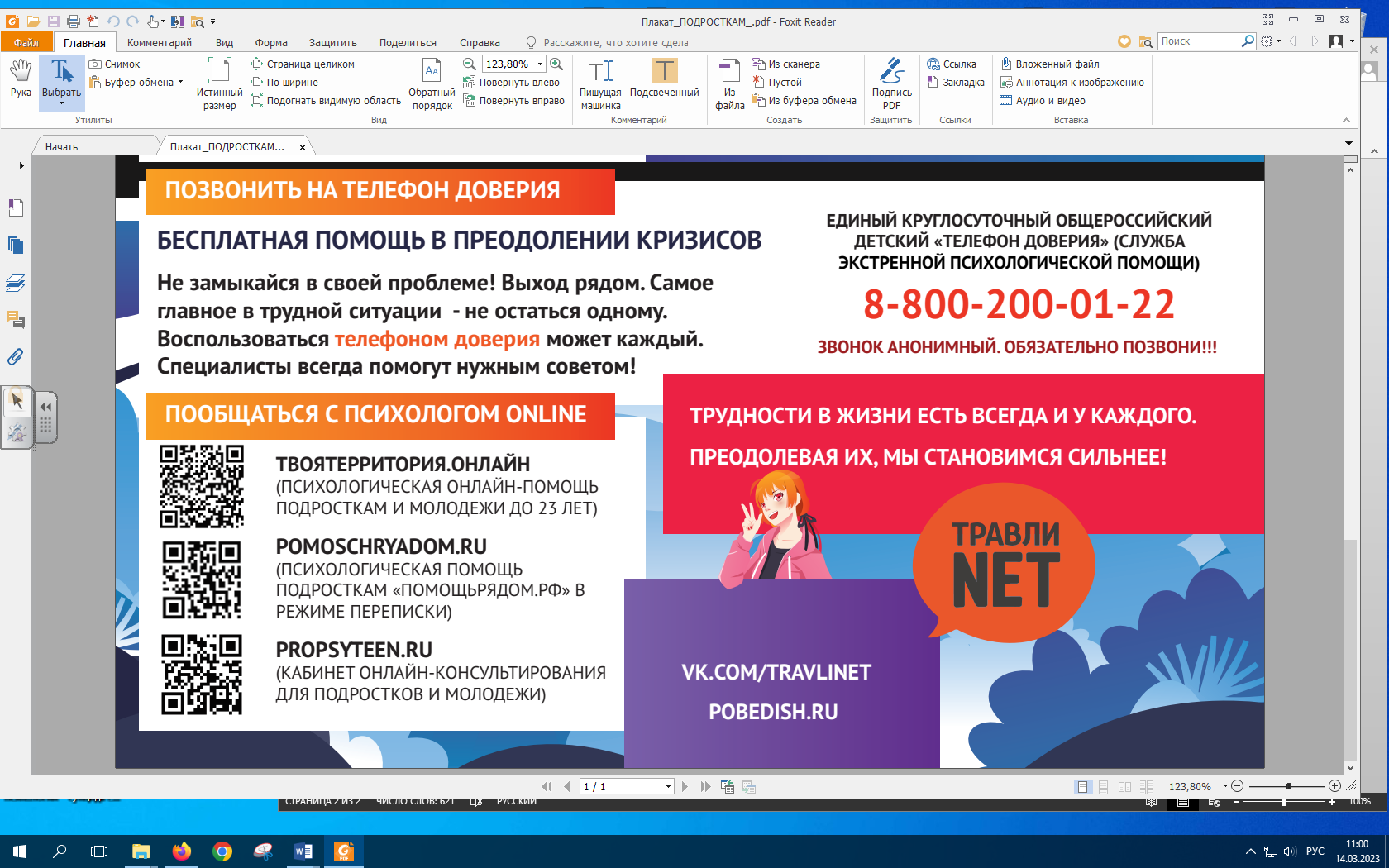
Task: Insert a Ссылка link
Action: click(x=952, y=64)
